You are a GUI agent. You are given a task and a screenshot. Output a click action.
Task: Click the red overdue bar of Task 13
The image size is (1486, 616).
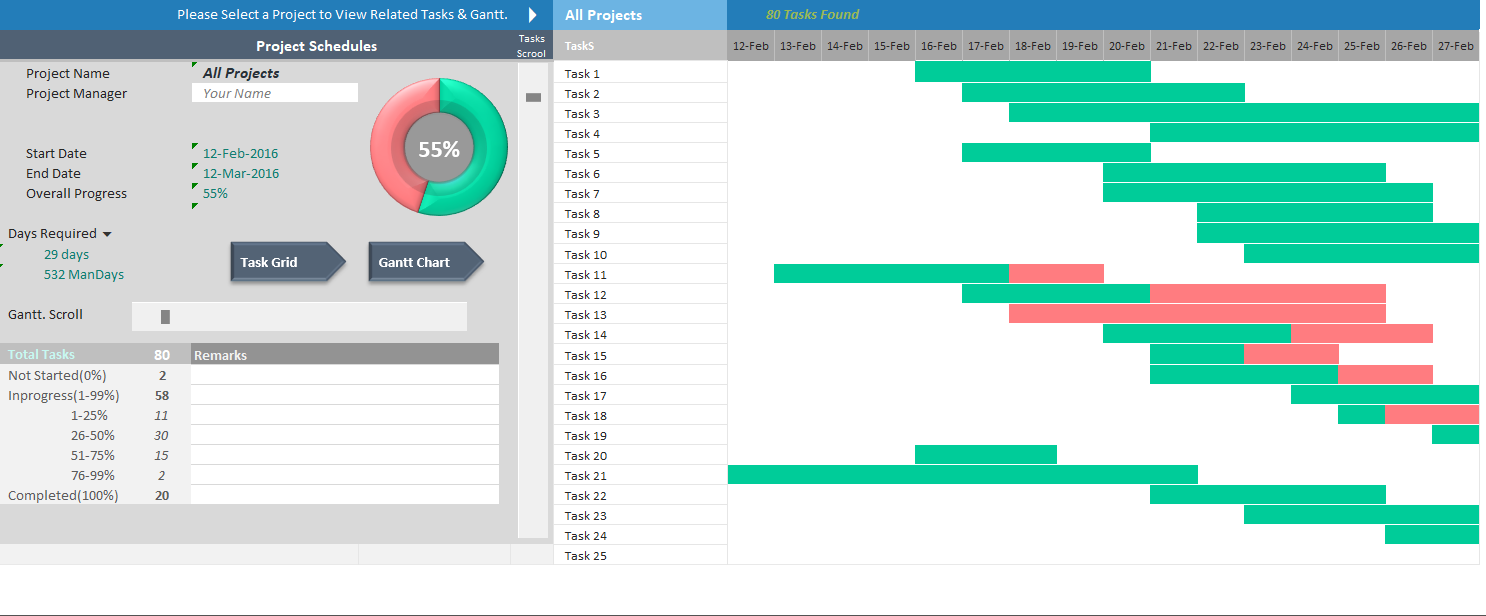(1196, 314)
